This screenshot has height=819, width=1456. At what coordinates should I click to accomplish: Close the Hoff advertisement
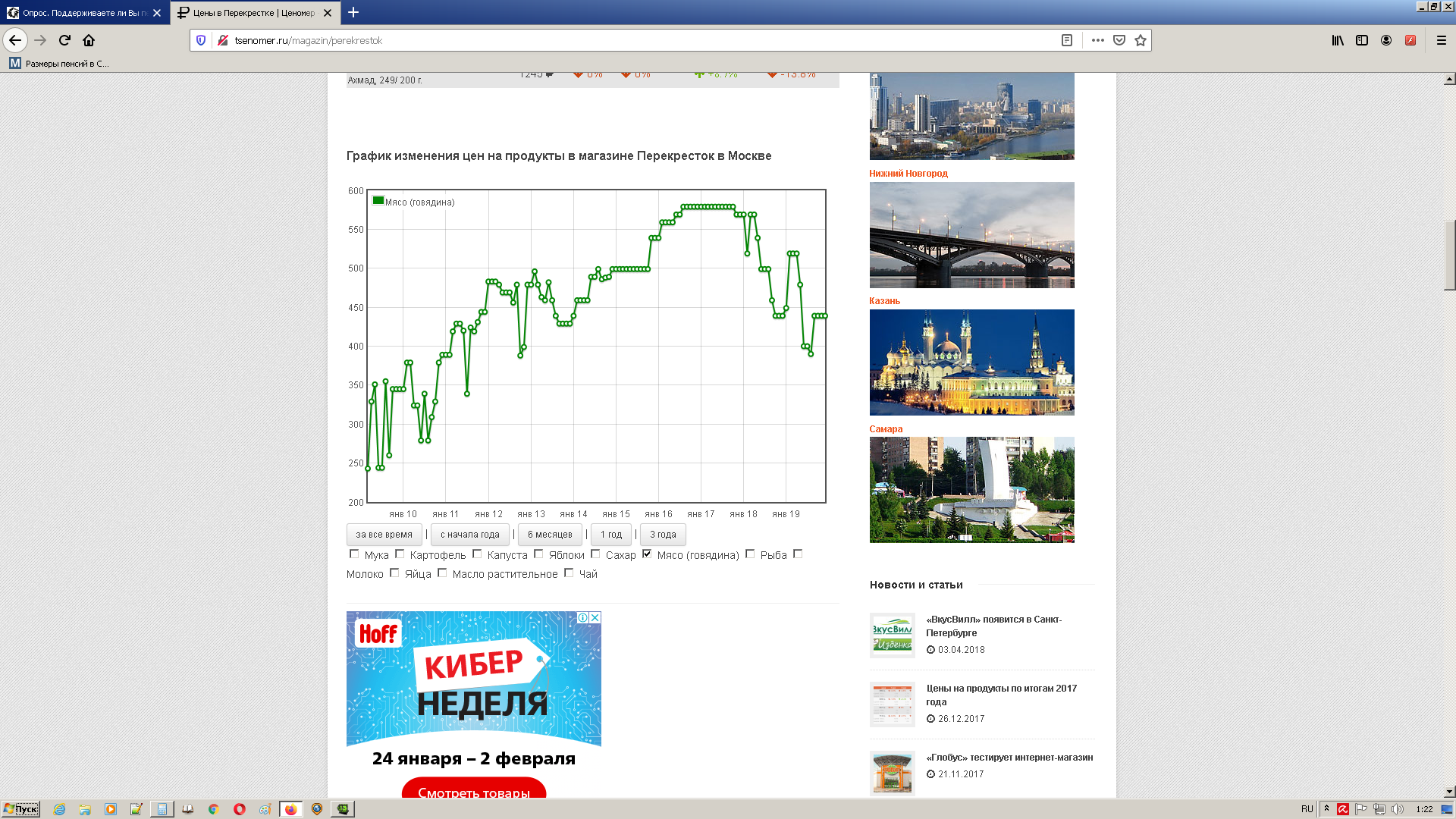(595, 617)
